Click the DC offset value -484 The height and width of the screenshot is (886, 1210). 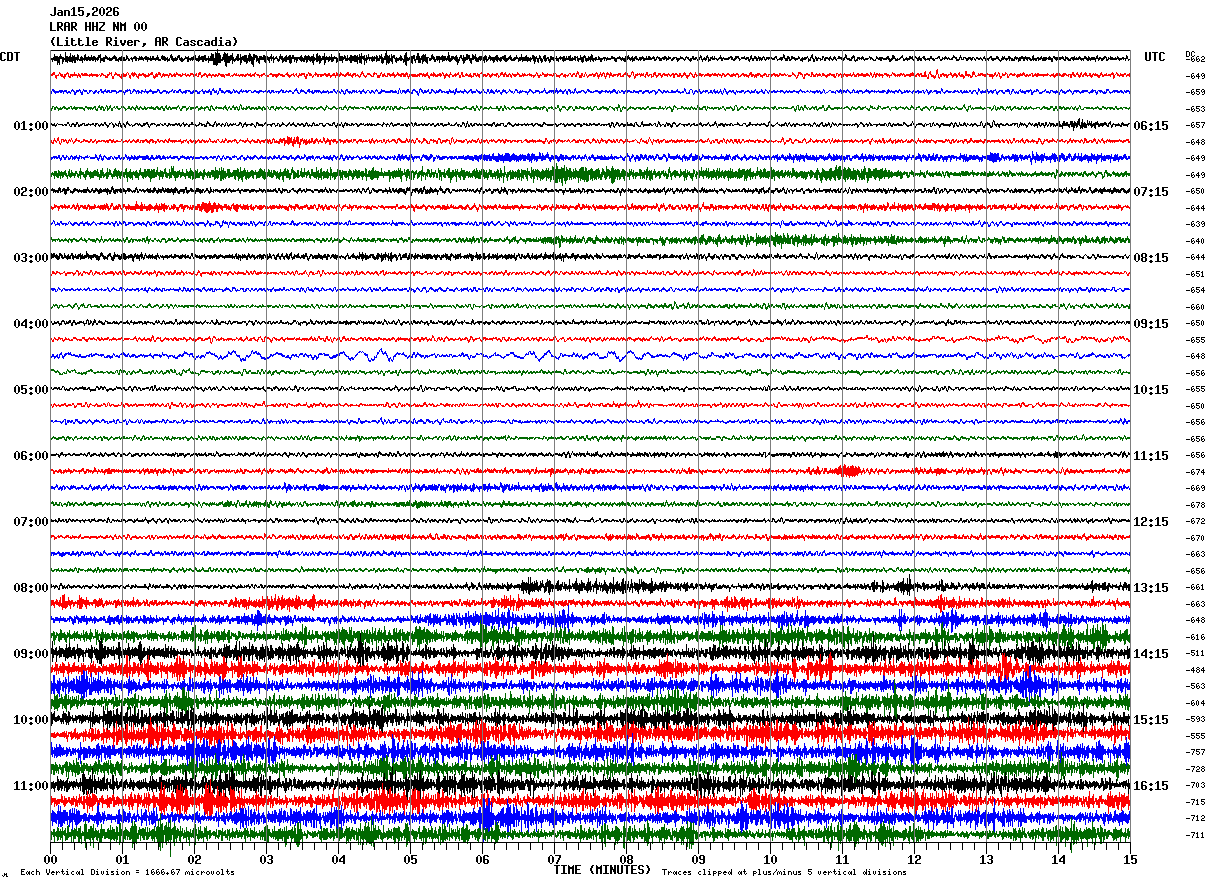click(x=1195, y=670)
